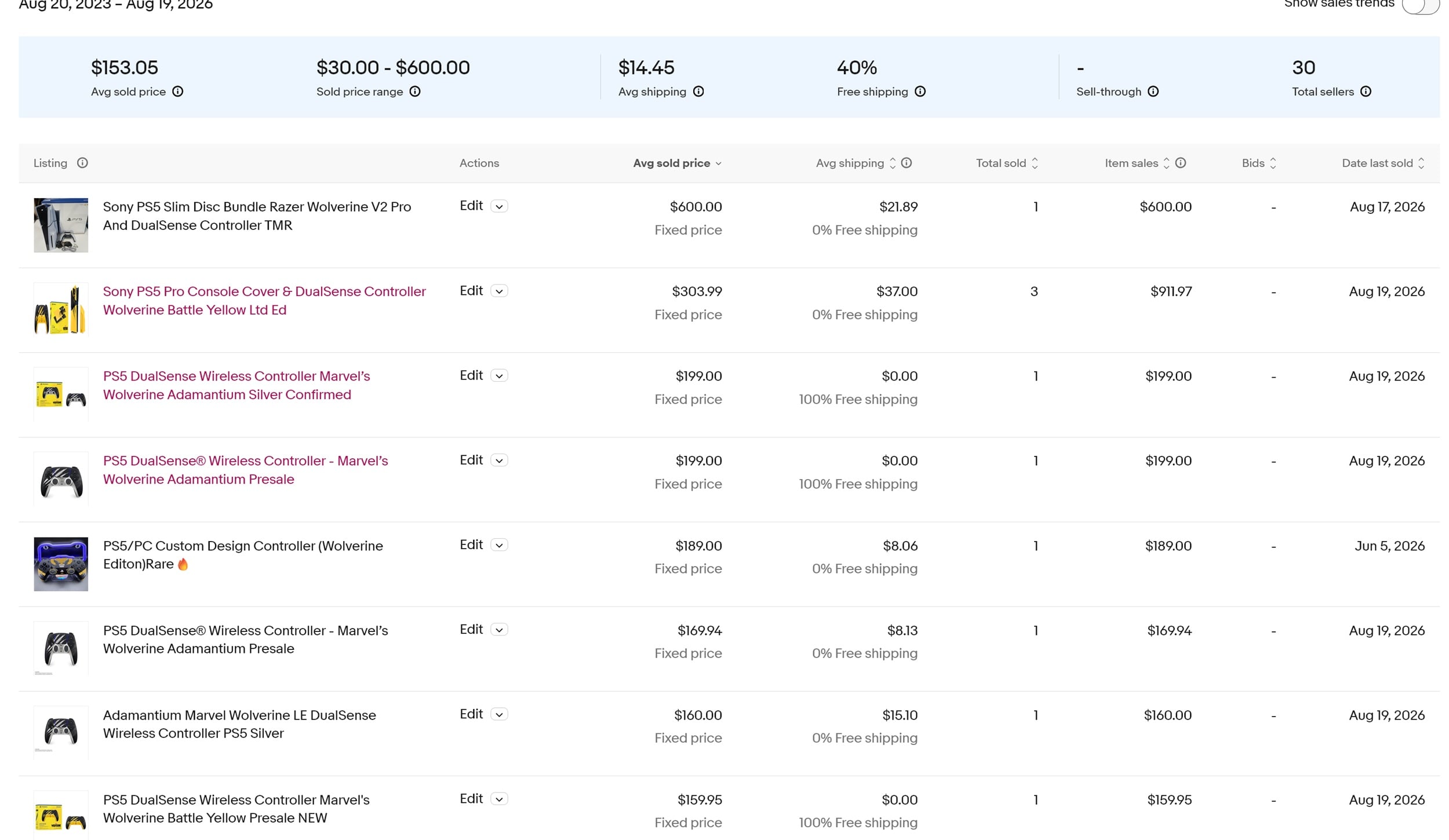This screenshot has height=840, width=1449.
Task: Select the $30.00 - $600.00 price range value
Action: click(393, 68)
